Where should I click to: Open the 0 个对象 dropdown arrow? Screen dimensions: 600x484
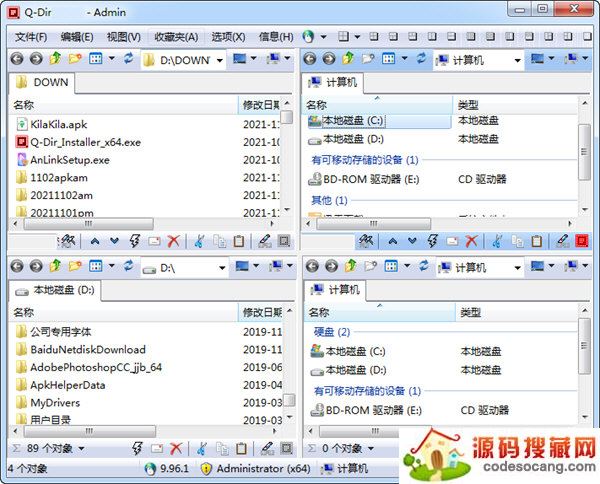tap(371, 448)
